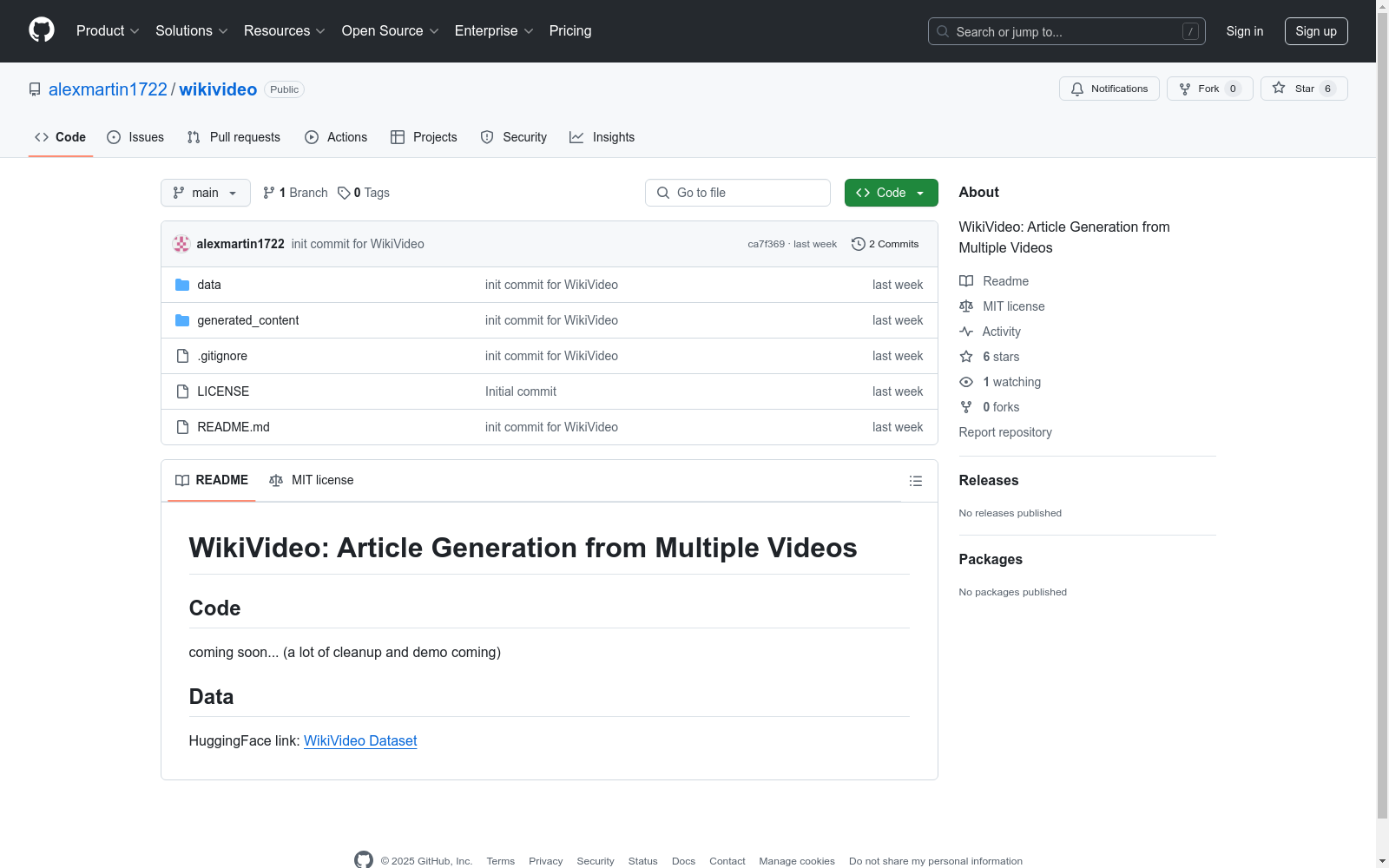The image size is (1389, 868).
Task: Fork this repository
Action: coord(1210,89)
